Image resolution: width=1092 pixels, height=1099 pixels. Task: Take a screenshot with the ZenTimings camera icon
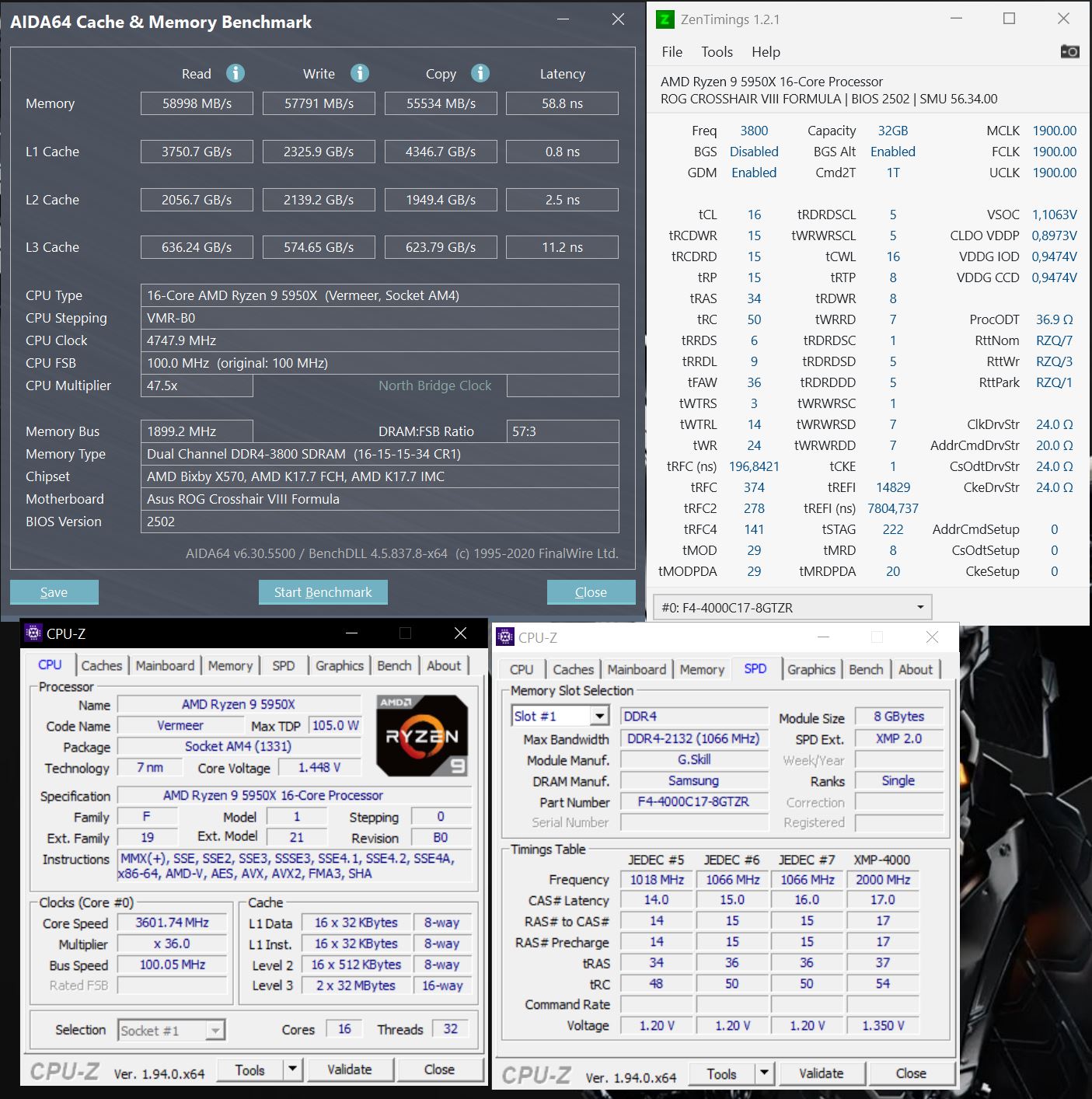[x=1069, y=51]
